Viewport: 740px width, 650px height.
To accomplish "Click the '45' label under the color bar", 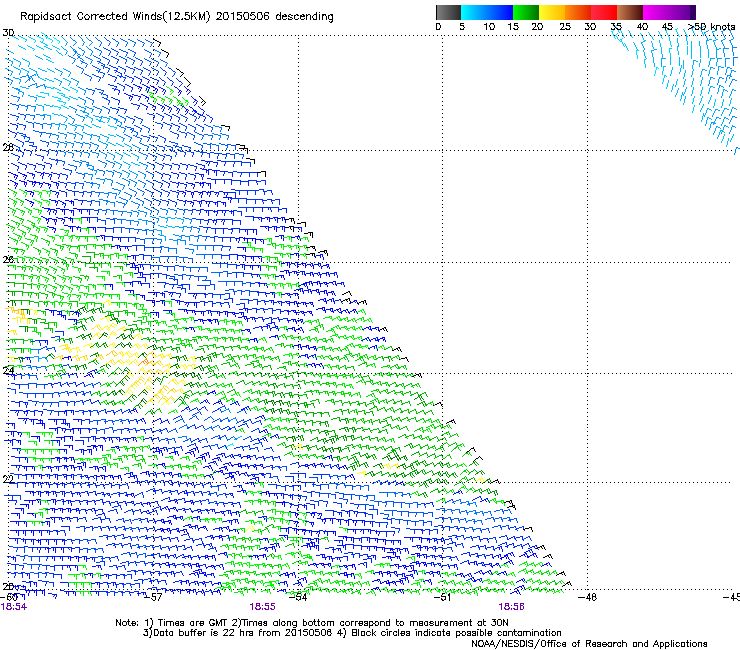I will 667,26.
